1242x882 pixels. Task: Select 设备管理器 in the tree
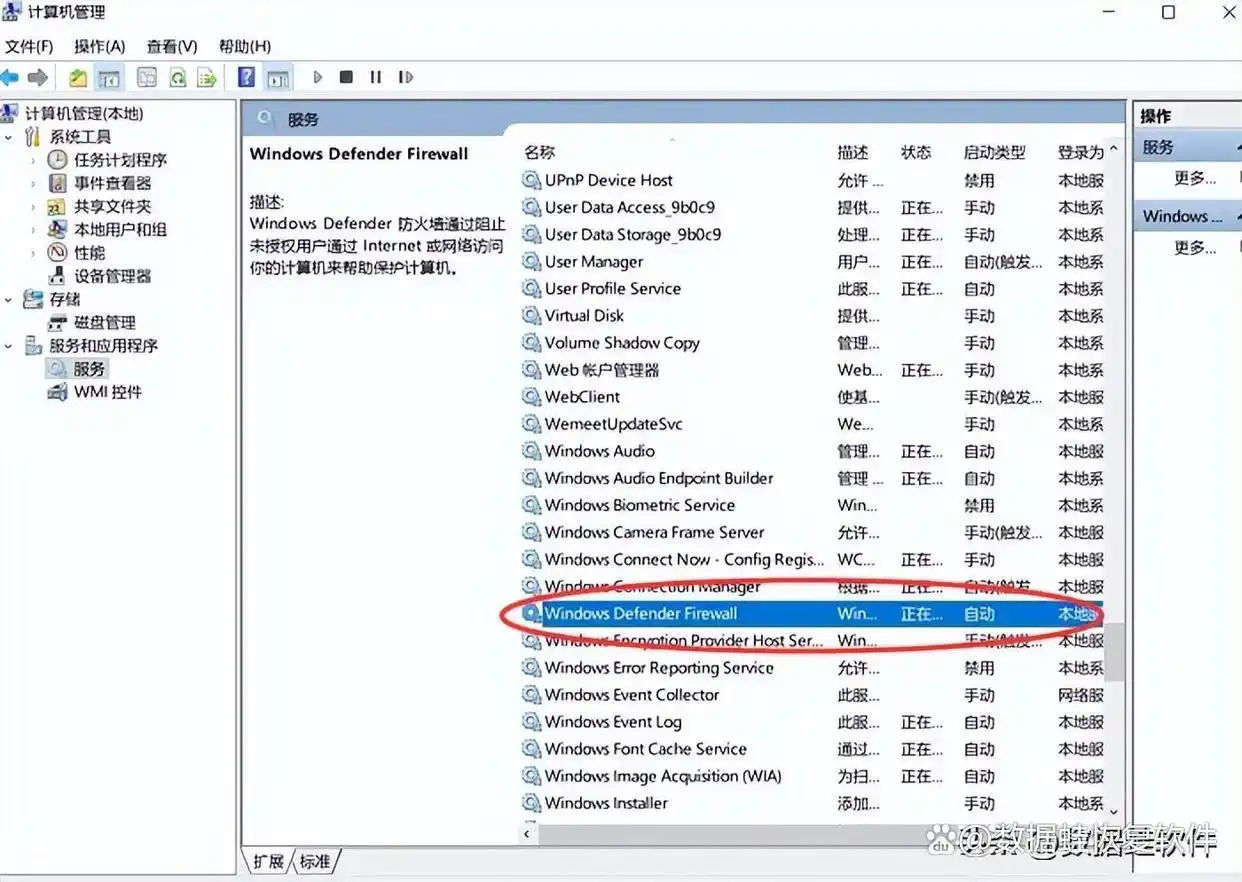point(112,276)
